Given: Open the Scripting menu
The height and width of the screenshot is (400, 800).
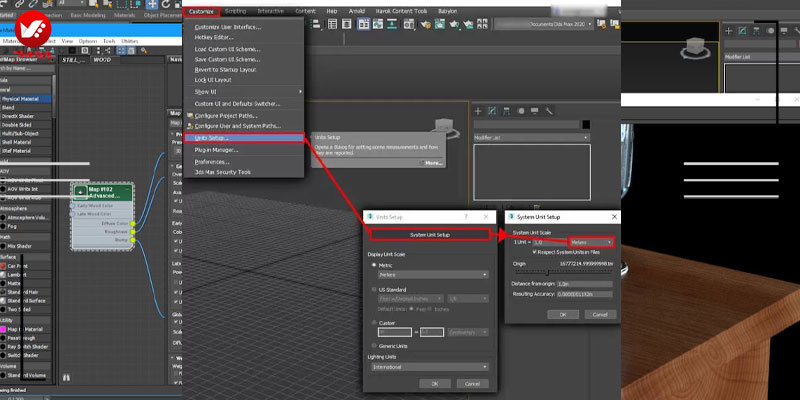Looking at the screenshot, I should tap(235, 11).
